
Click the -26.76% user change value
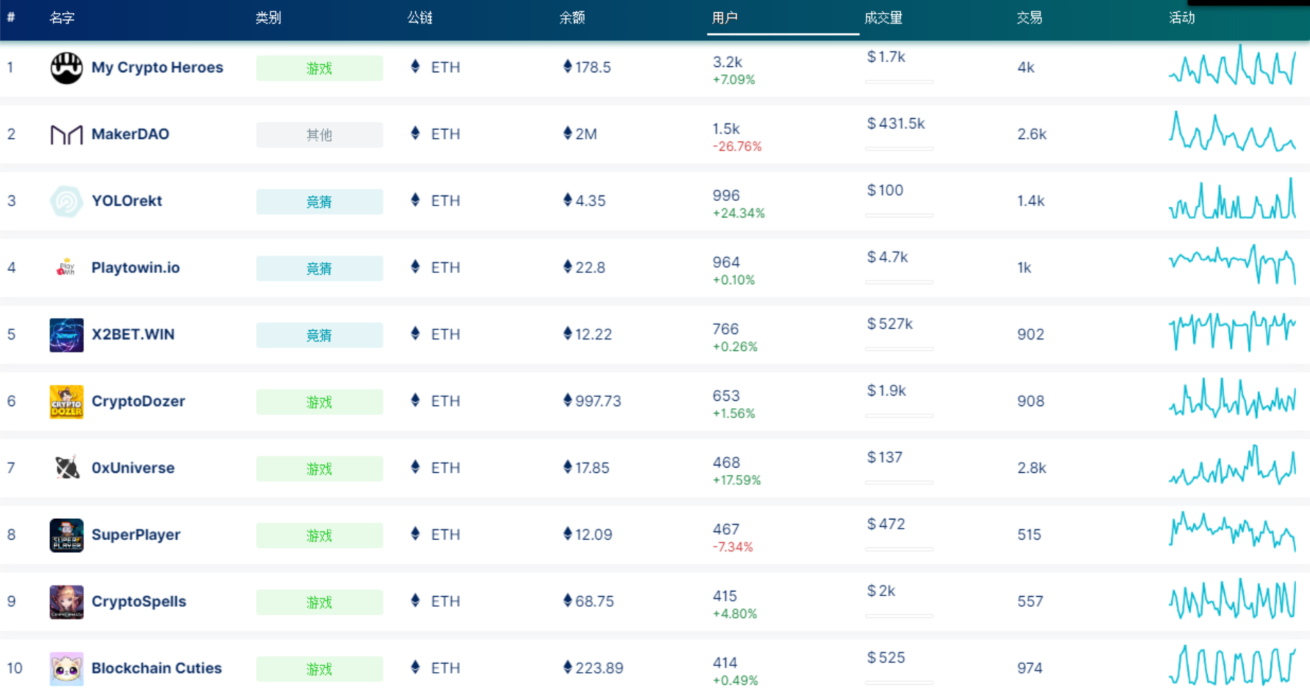pyautogui.click(x=737, y=146)
